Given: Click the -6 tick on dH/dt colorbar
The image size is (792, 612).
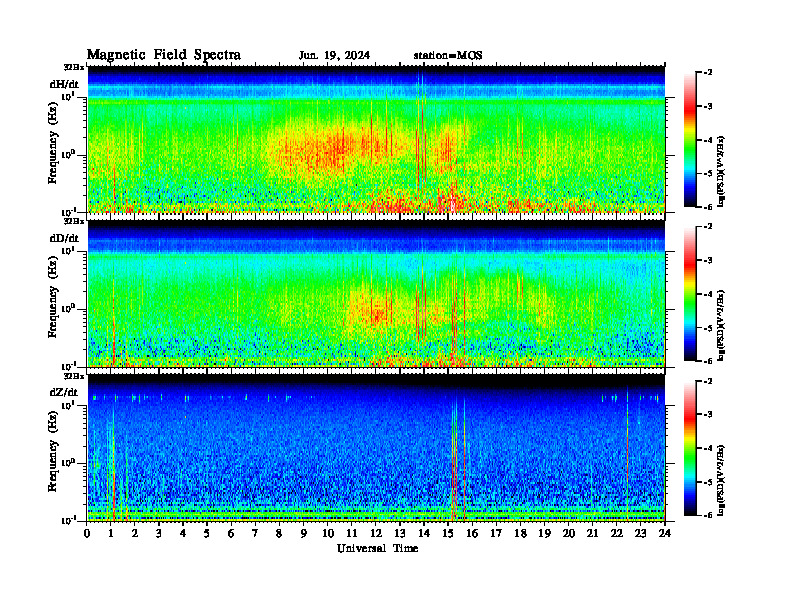Looking at the screenshot, I should point(708,207).
